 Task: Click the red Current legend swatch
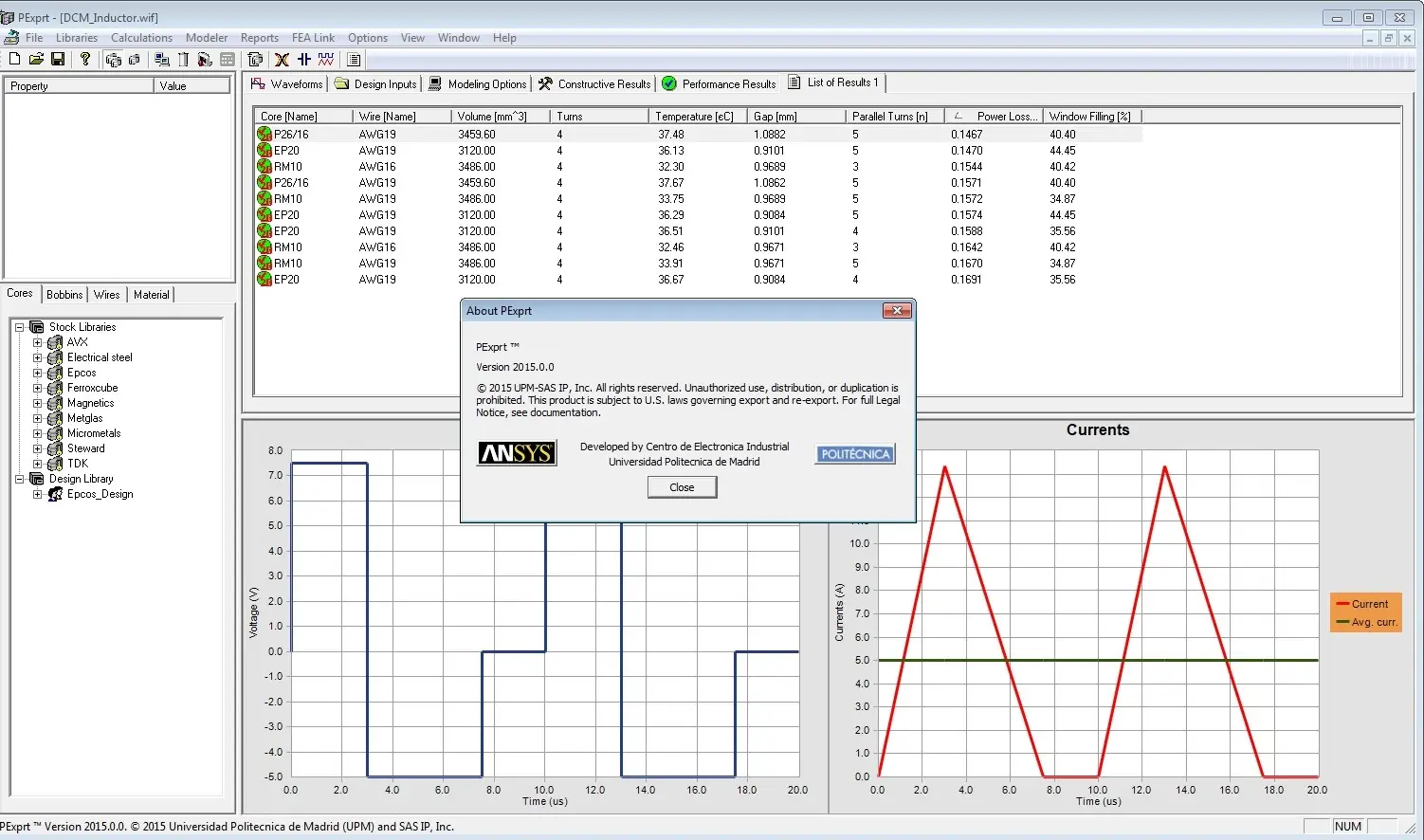click(1342, 604)
